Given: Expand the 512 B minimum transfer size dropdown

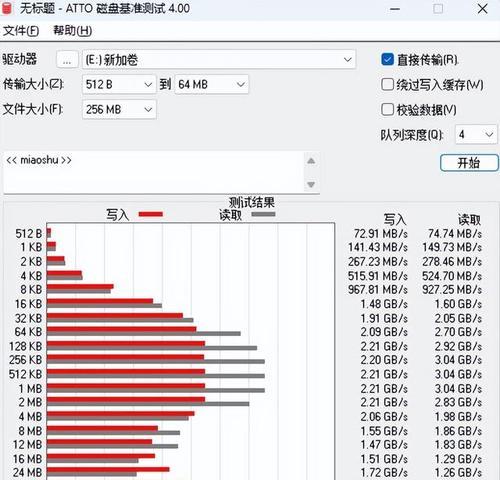Looking at the screenshot, I should tap(119, 84).
